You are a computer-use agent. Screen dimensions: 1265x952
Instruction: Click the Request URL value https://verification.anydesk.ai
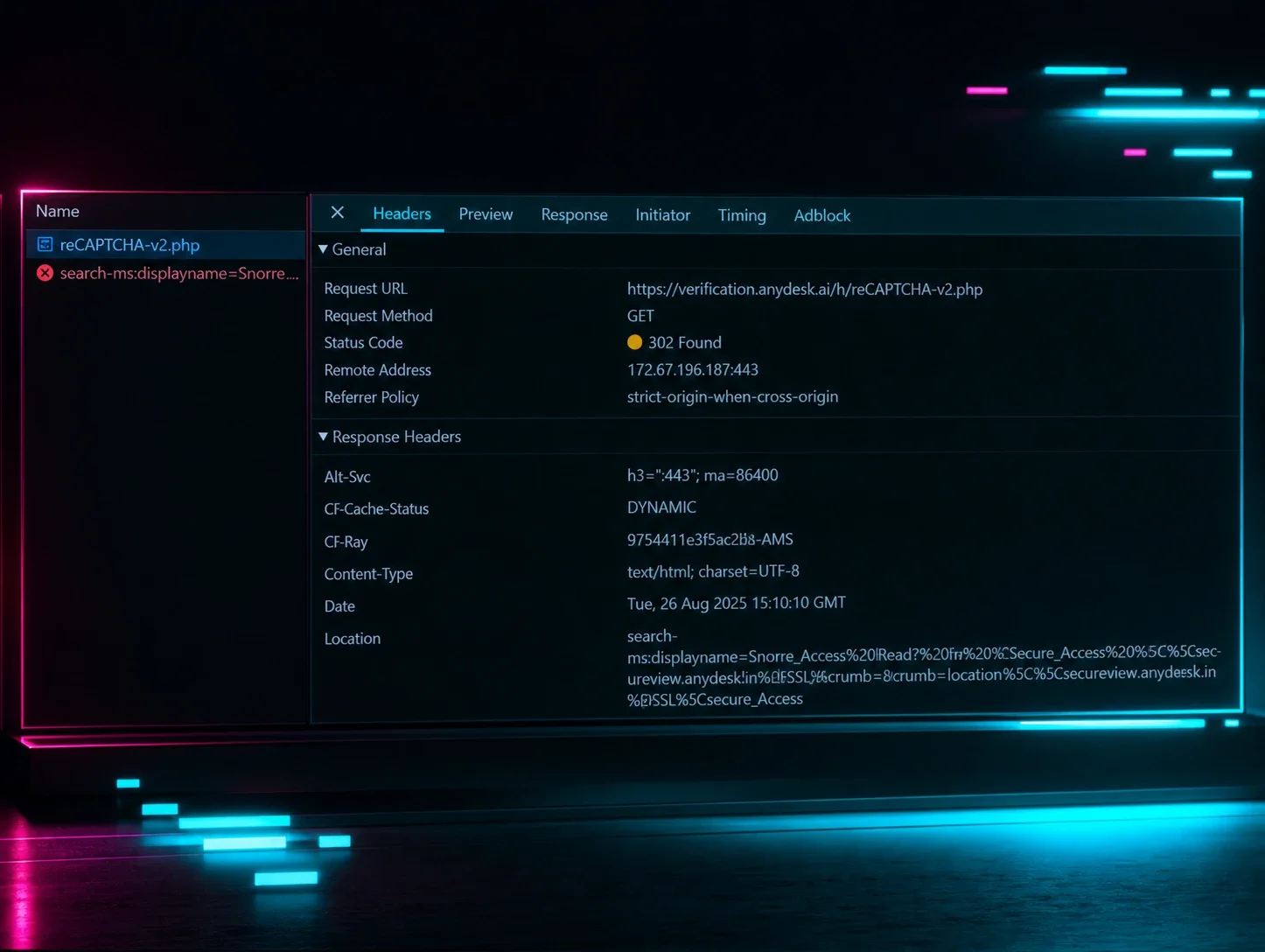805,289
